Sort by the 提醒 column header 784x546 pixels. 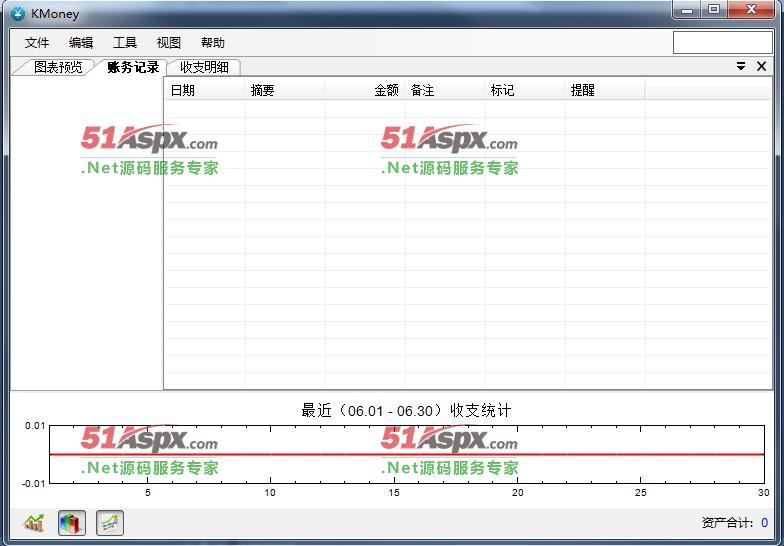pos(605,90)
